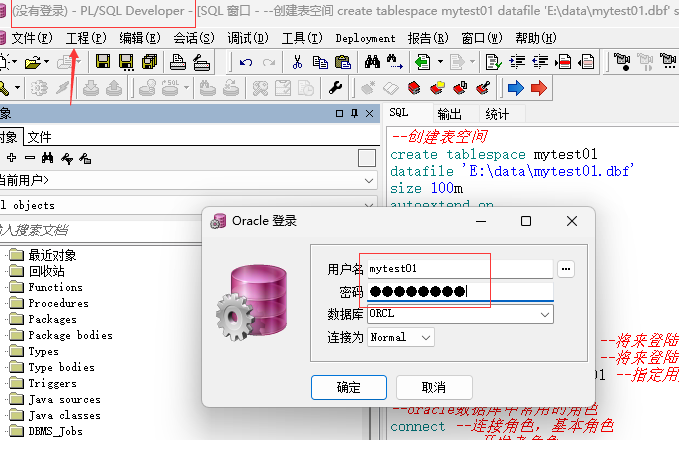Select the Java sources folder
Viewport: 679px width, 453px height.
64,399
